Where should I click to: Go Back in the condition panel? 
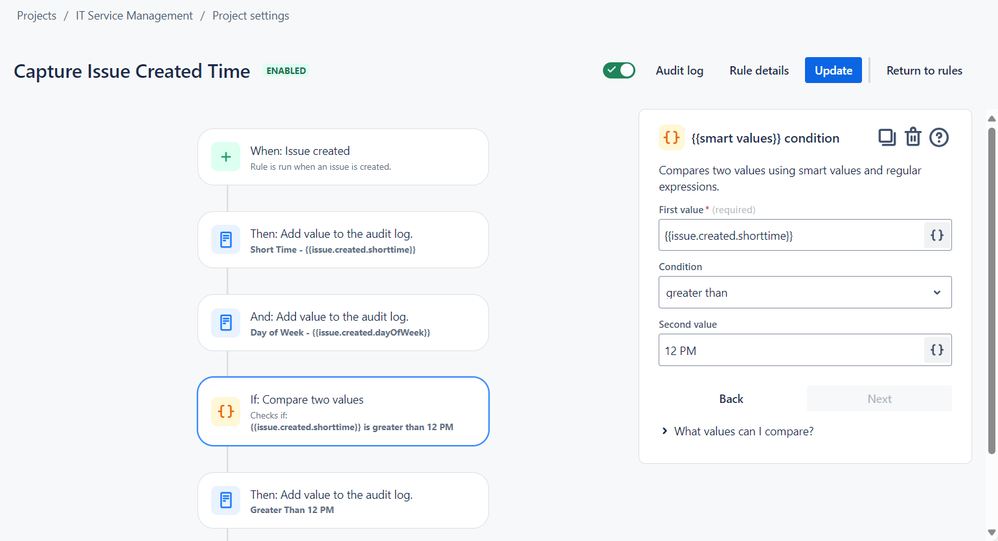pyautogui.click(x=731, y=398)
